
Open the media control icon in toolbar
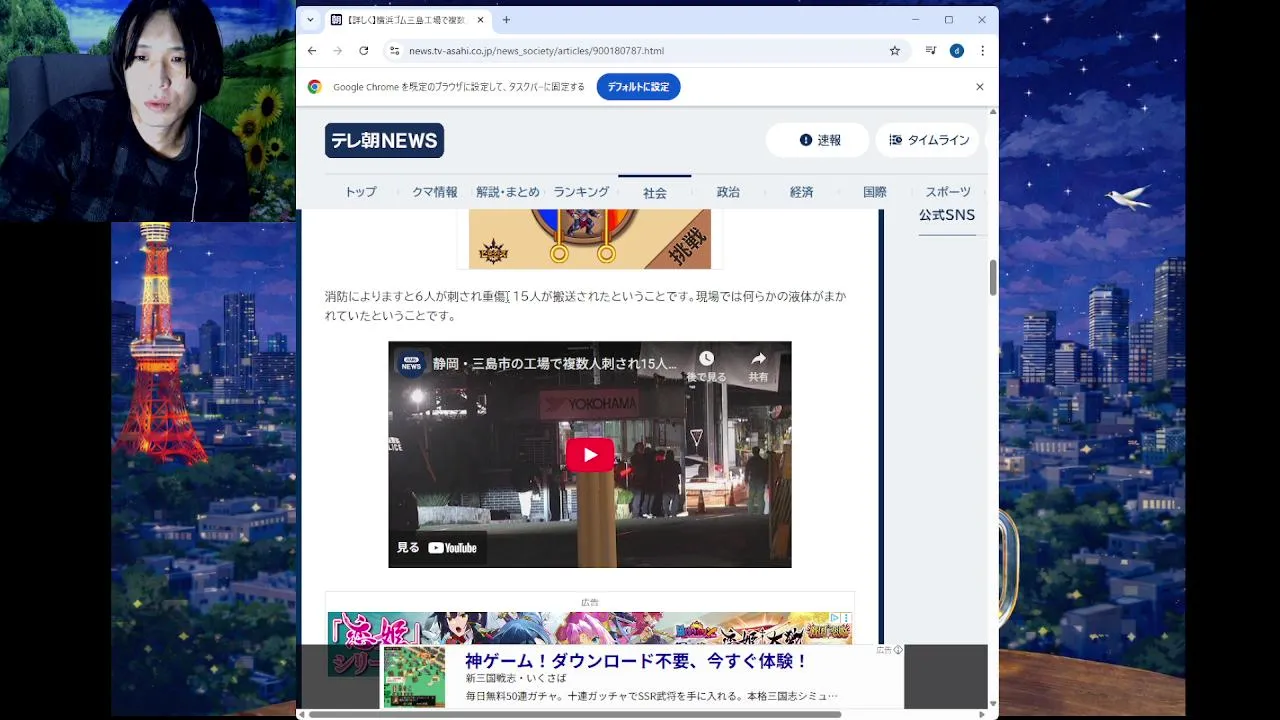click(930, 50)
